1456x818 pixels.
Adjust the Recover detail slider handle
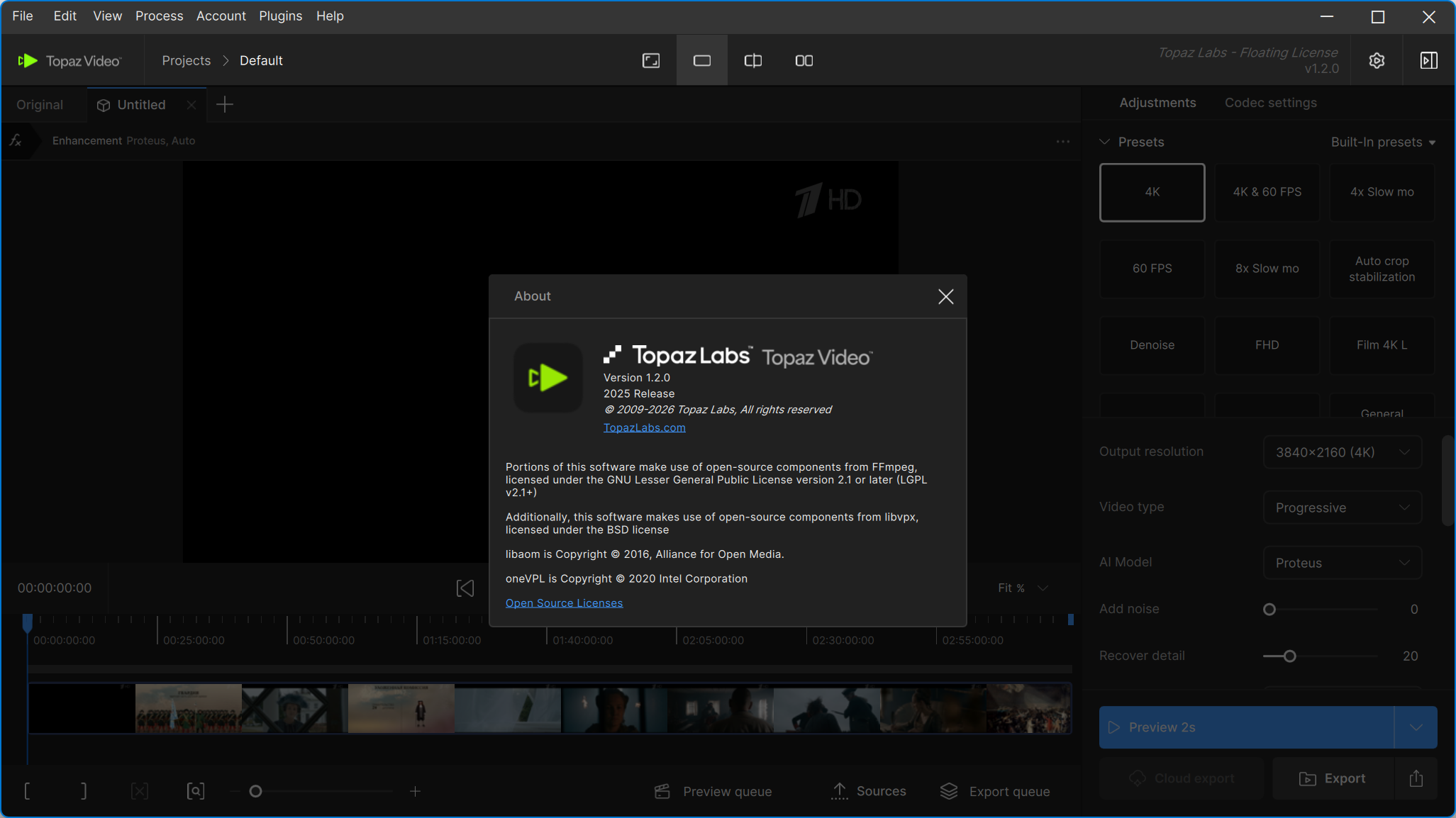click(1289, 656)
